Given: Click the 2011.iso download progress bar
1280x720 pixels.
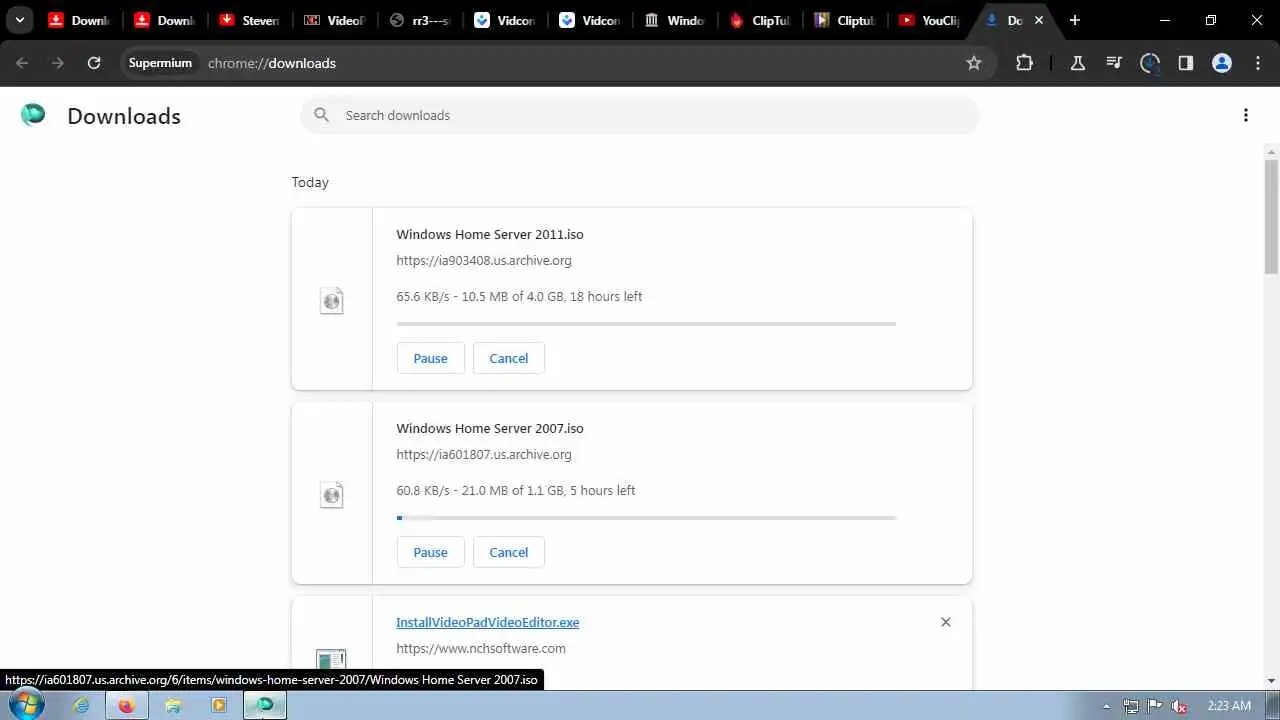Looking at the screenshot, I should click(x=646, y=324).
